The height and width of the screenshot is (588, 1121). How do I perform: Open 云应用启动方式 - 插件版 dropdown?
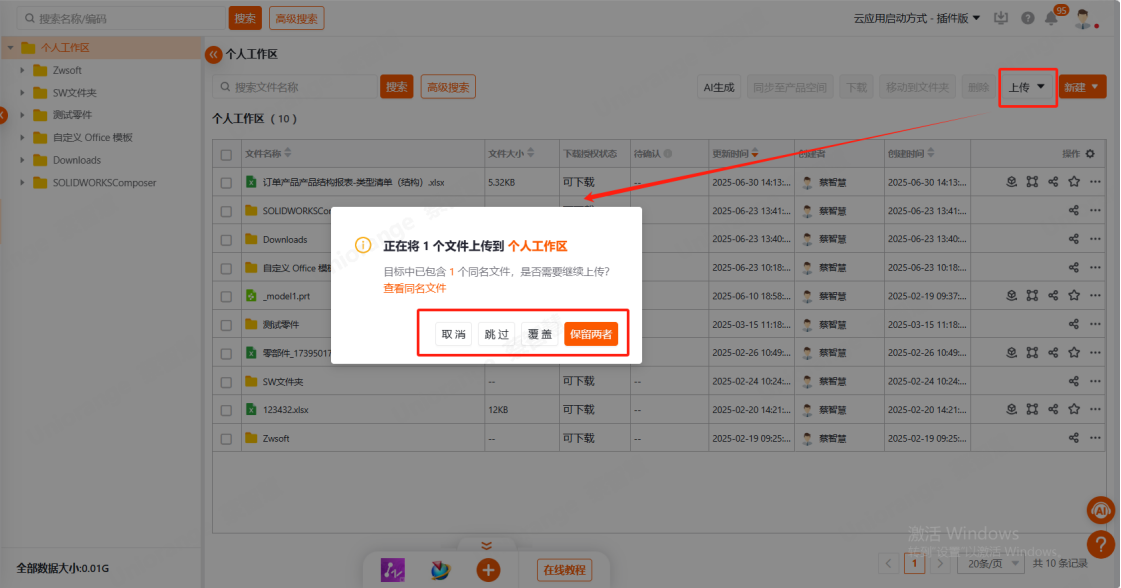917,19
